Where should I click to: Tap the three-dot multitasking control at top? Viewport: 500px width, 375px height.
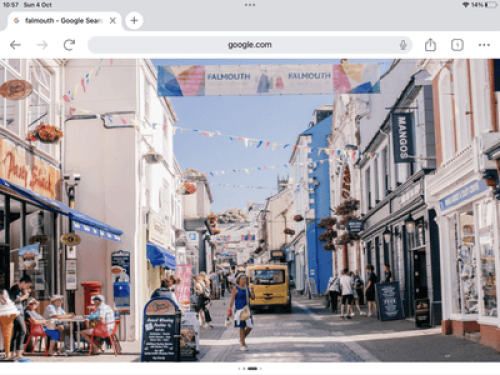pos(250,5)
